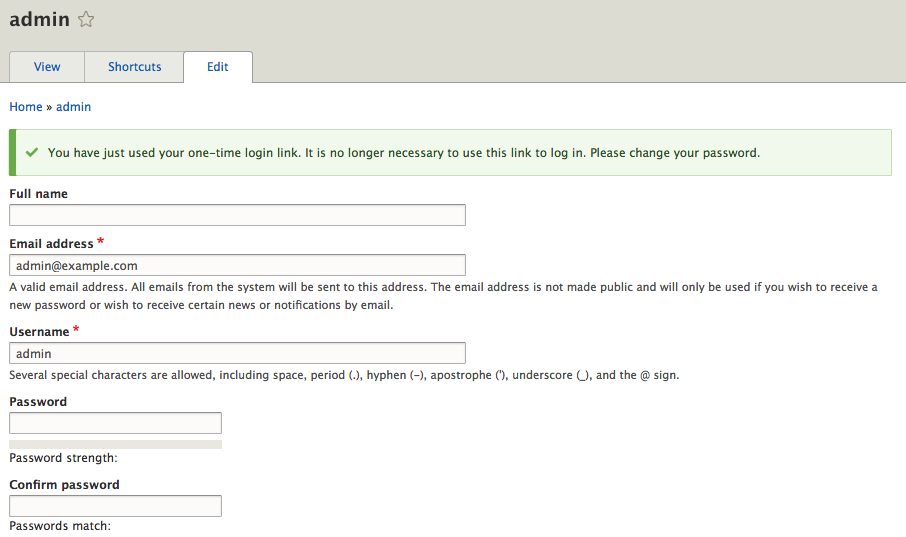Click the Confirm password field

coord(115,506)
